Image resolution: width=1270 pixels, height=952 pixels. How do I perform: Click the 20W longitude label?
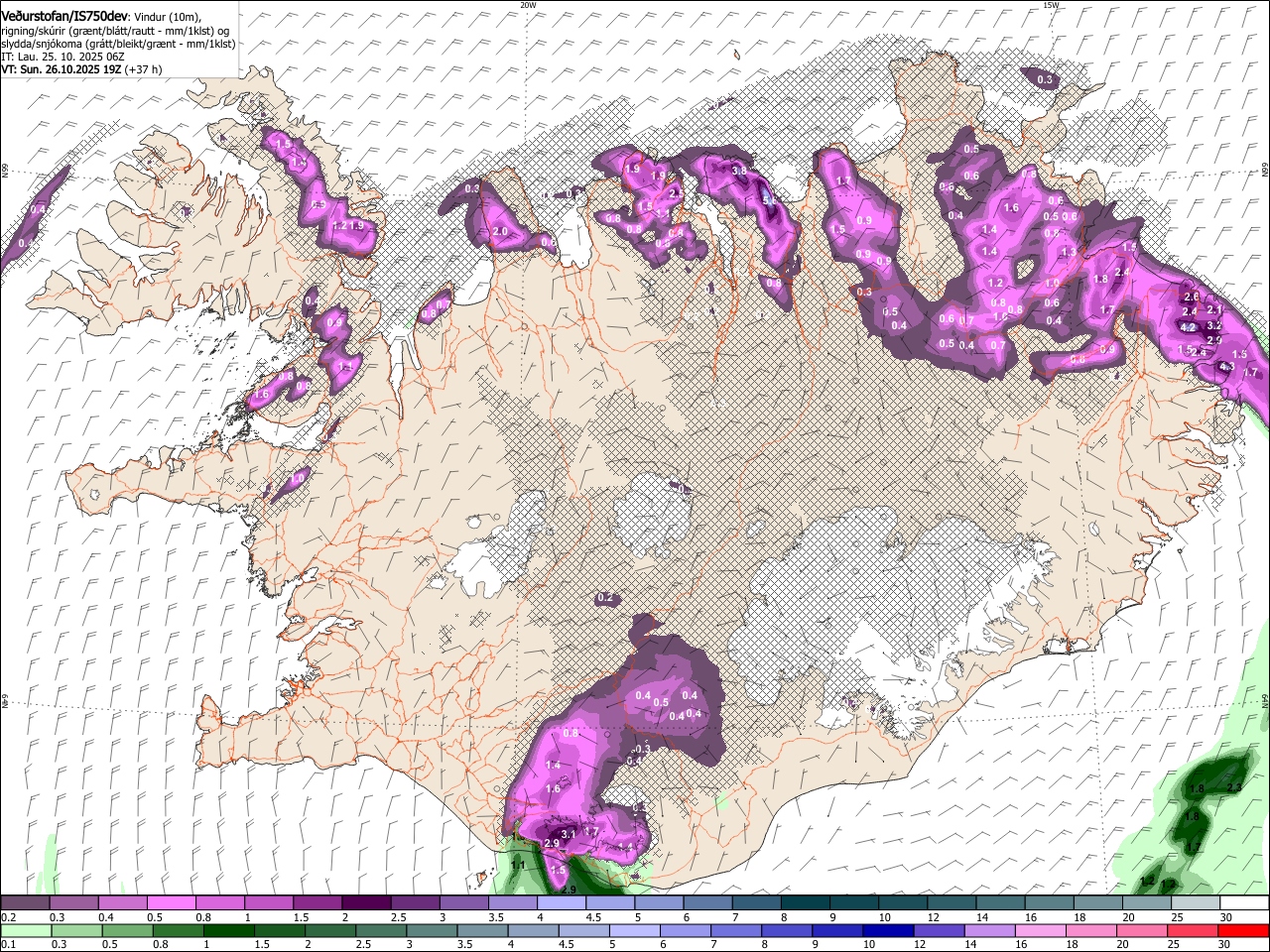pos(528,5)
